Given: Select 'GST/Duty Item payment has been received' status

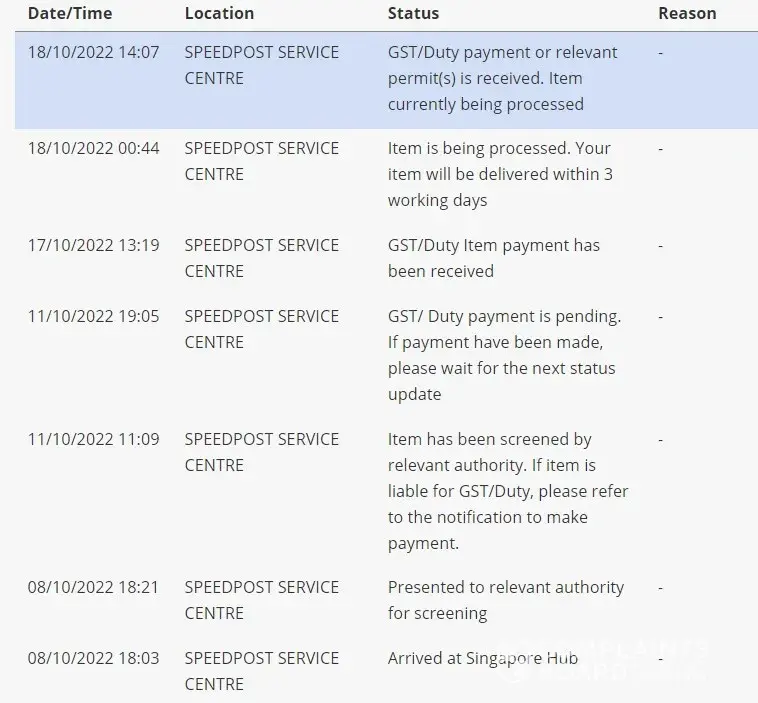Looking at the screenshot, I should [493, 258].
